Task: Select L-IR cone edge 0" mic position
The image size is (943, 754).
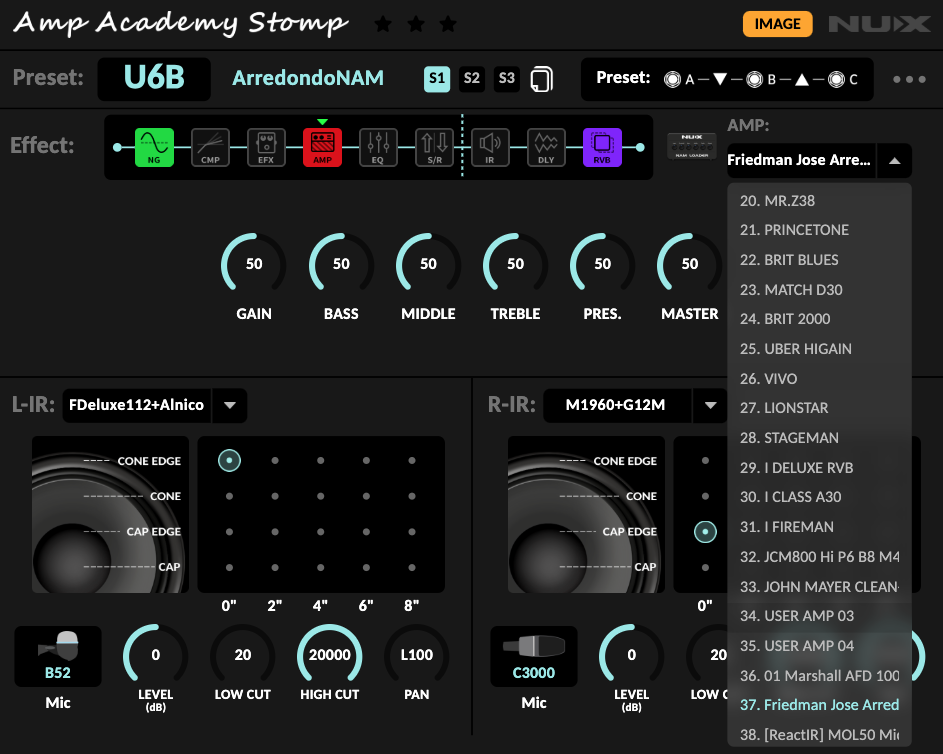Action: point(229,461)
